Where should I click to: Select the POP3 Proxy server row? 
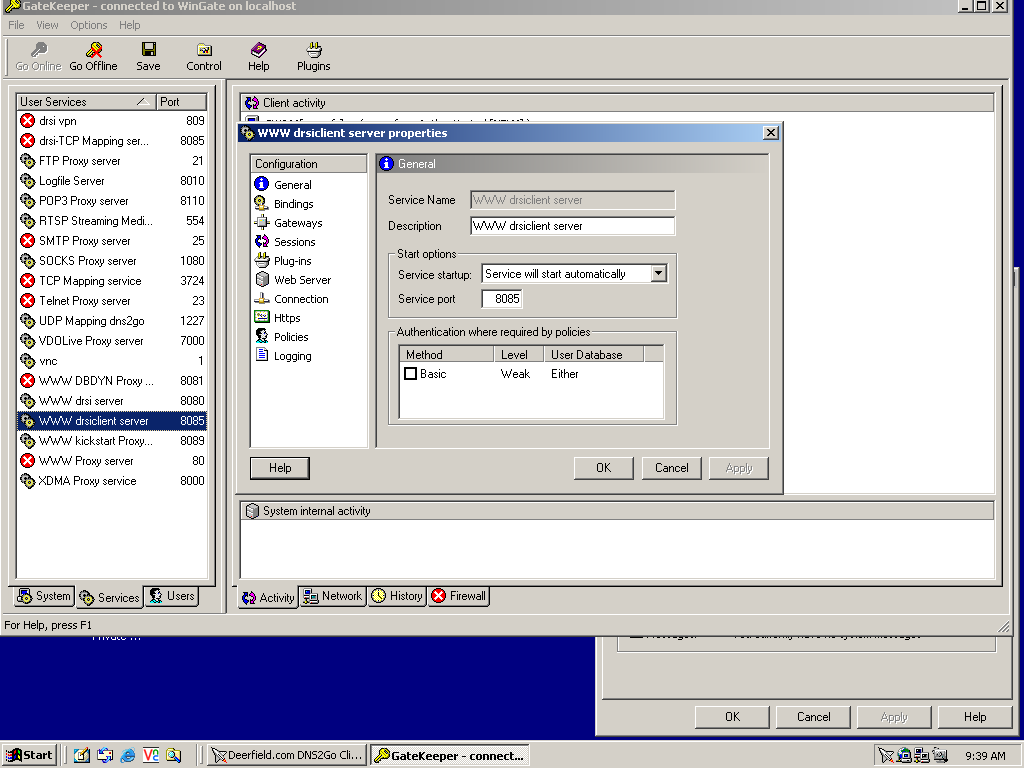click(x=112, y=201)
